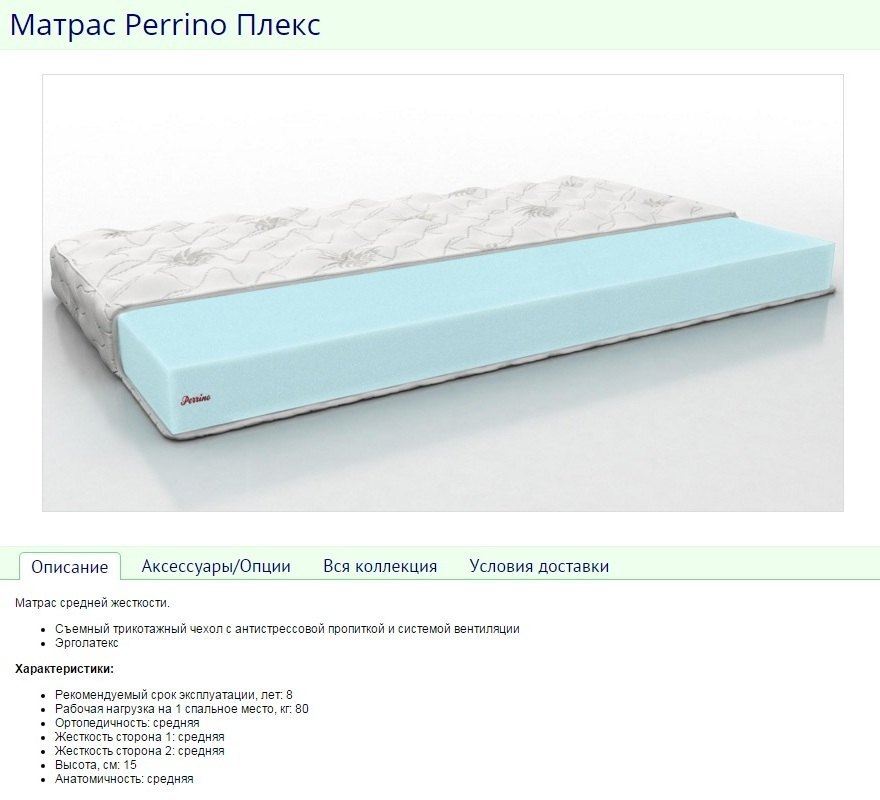Click the Анатомичность: средняя line
880x800 pixels.
[x=124, y=779]
